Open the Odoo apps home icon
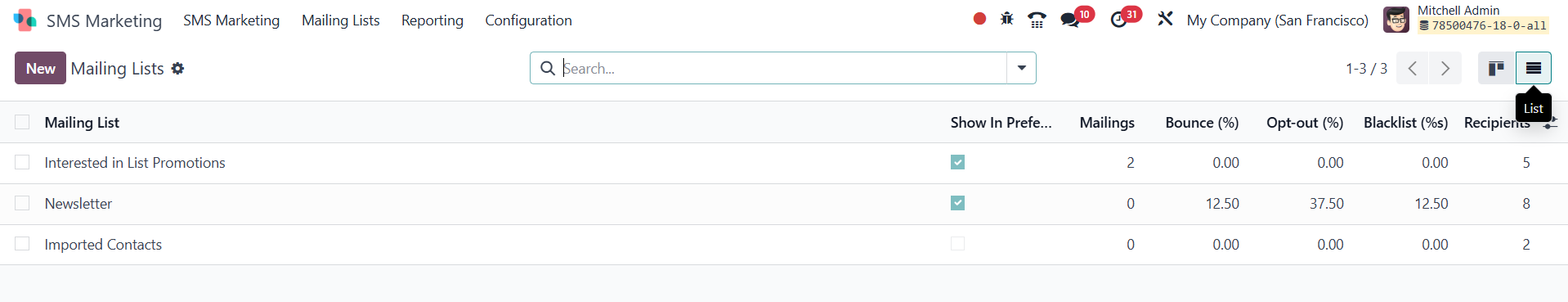Screen dimensions: 1568x302 25,20
